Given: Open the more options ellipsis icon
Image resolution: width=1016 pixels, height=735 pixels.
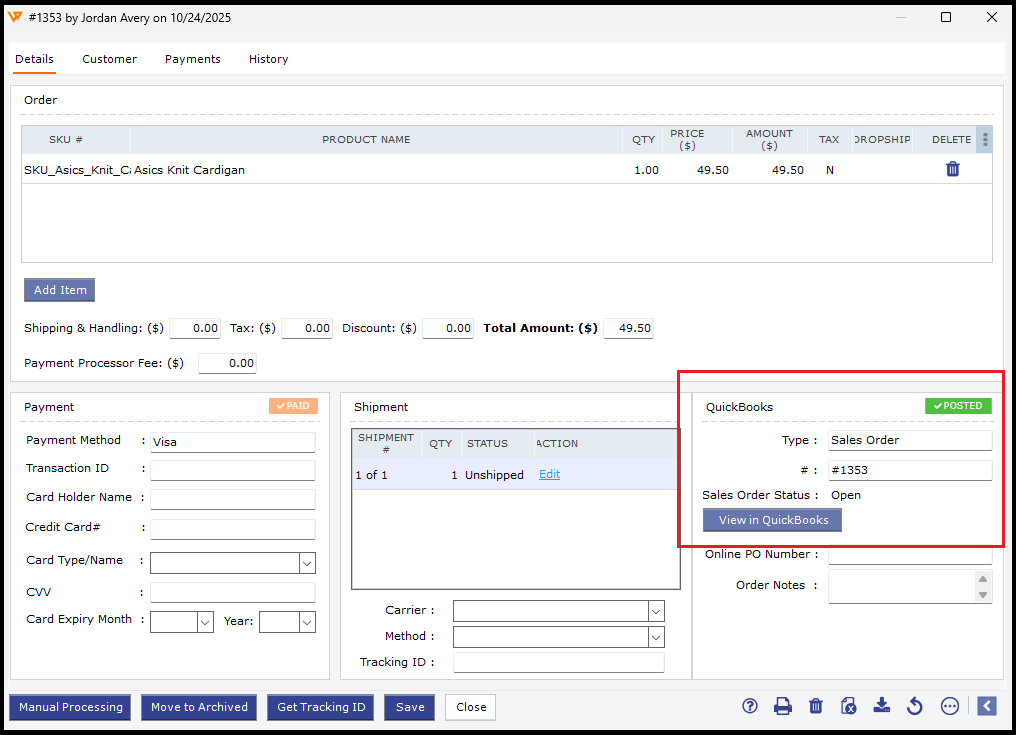Looking at the screenshot, I should point(950,706).
